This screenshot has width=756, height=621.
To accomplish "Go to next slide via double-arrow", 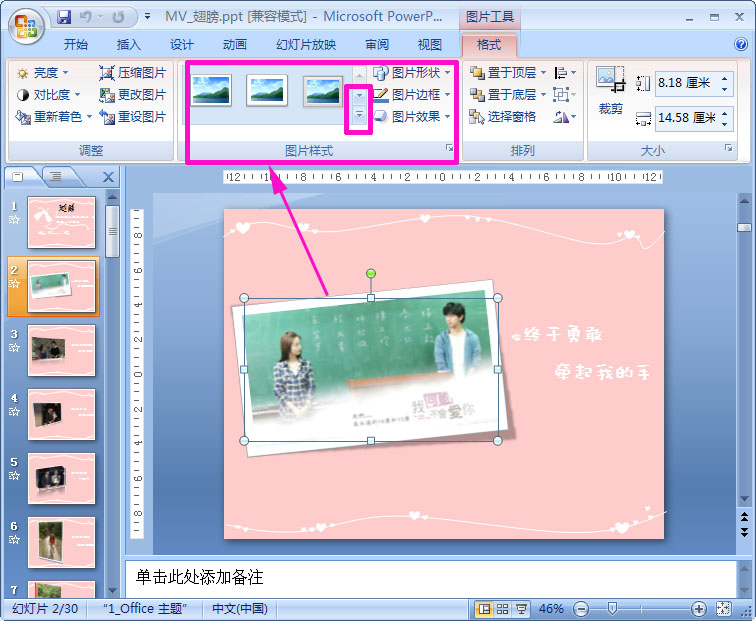I will (744, 532).
